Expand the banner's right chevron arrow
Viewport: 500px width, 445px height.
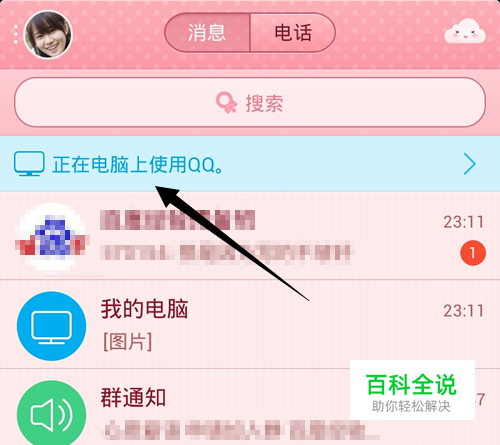tap(470, 164)
